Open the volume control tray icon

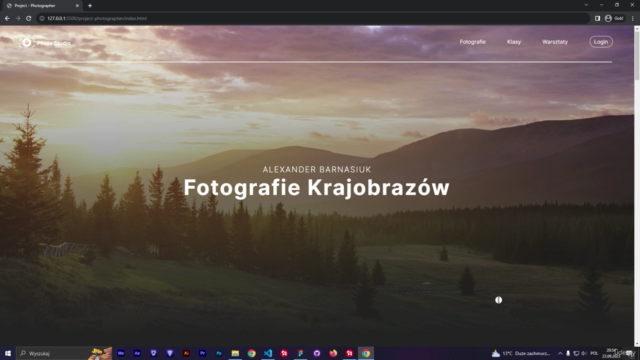coord(584,353)
